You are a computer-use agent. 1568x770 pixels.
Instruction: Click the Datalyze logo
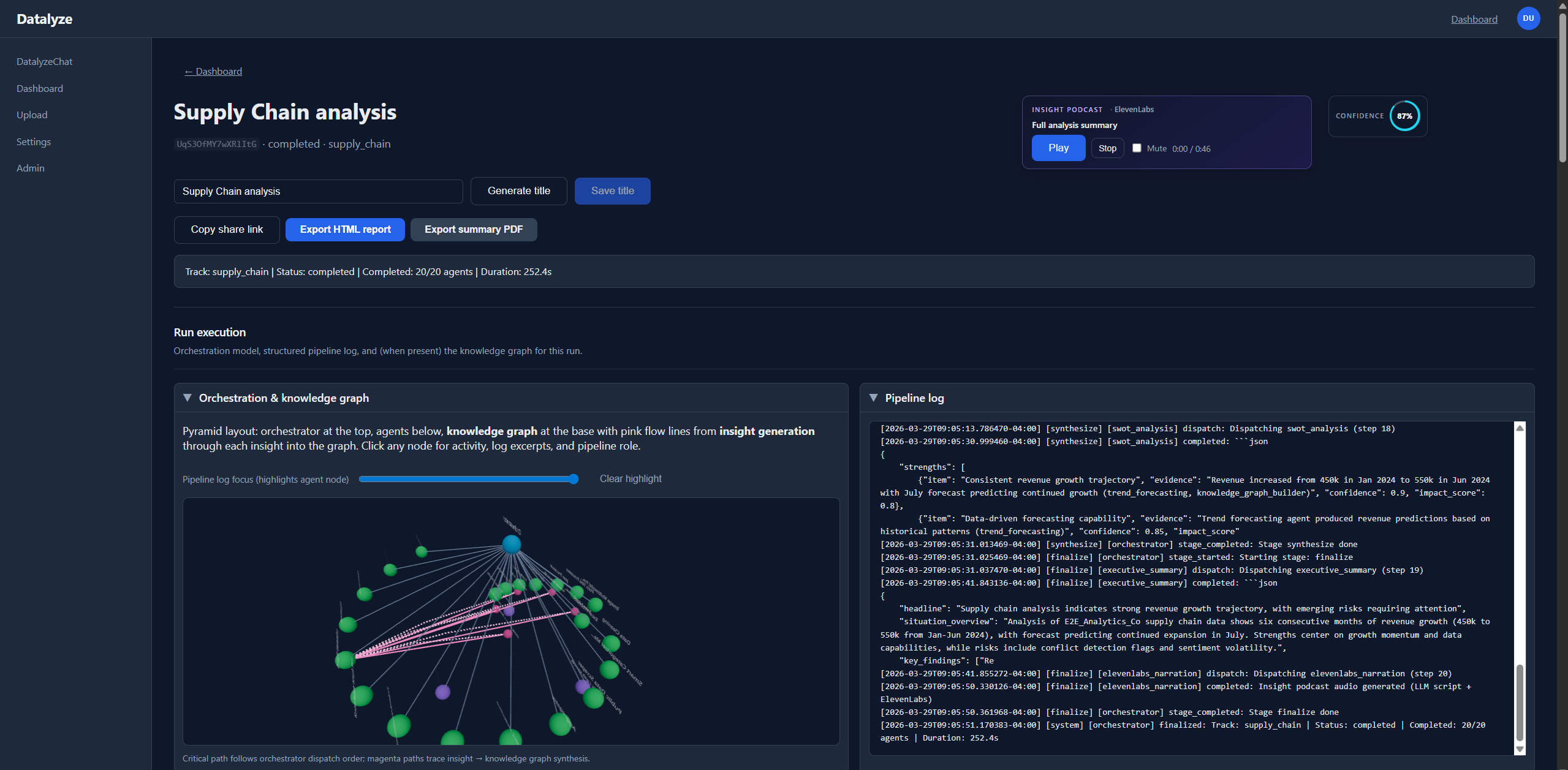click(44, 19)
